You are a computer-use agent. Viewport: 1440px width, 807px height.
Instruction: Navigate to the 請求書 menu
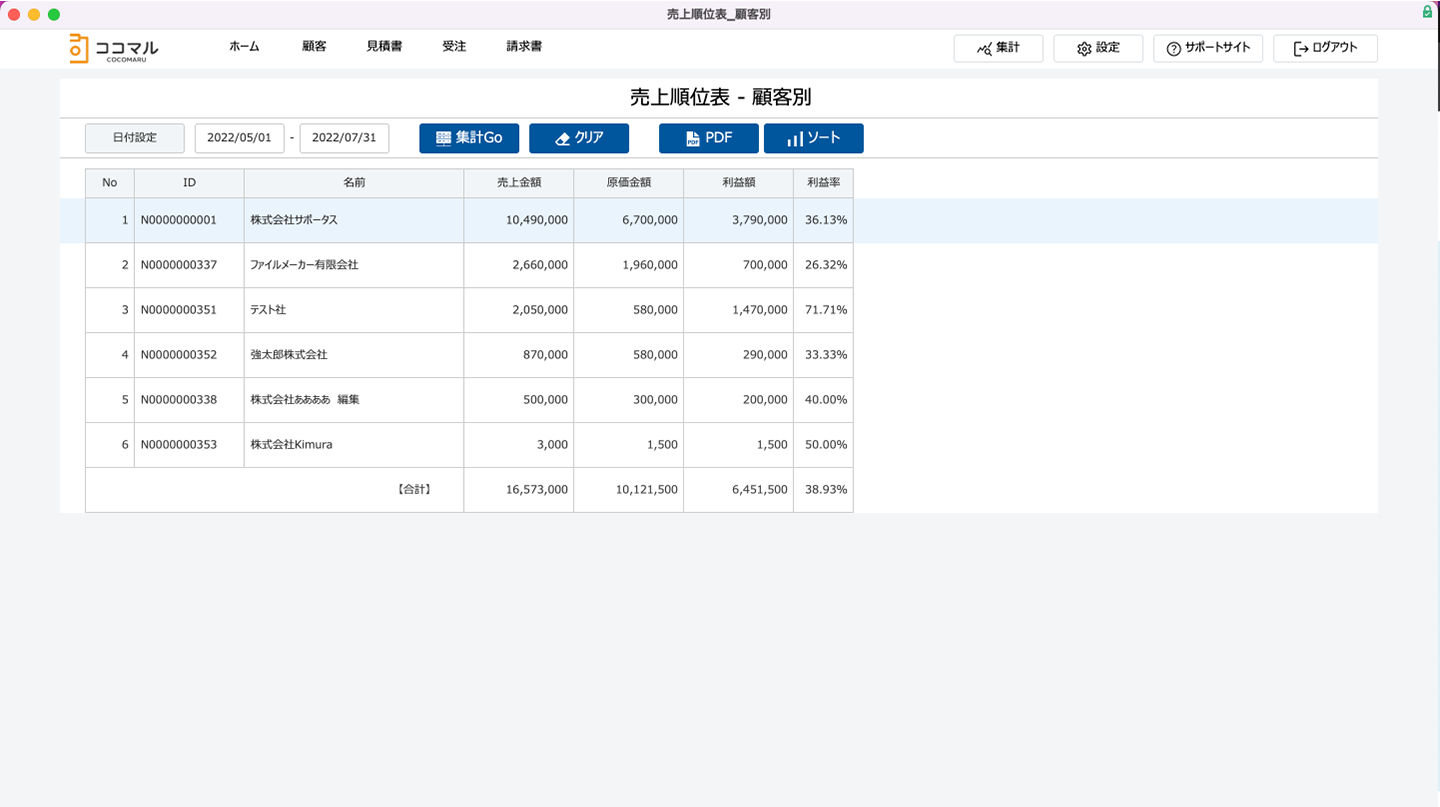click(524, 47)
